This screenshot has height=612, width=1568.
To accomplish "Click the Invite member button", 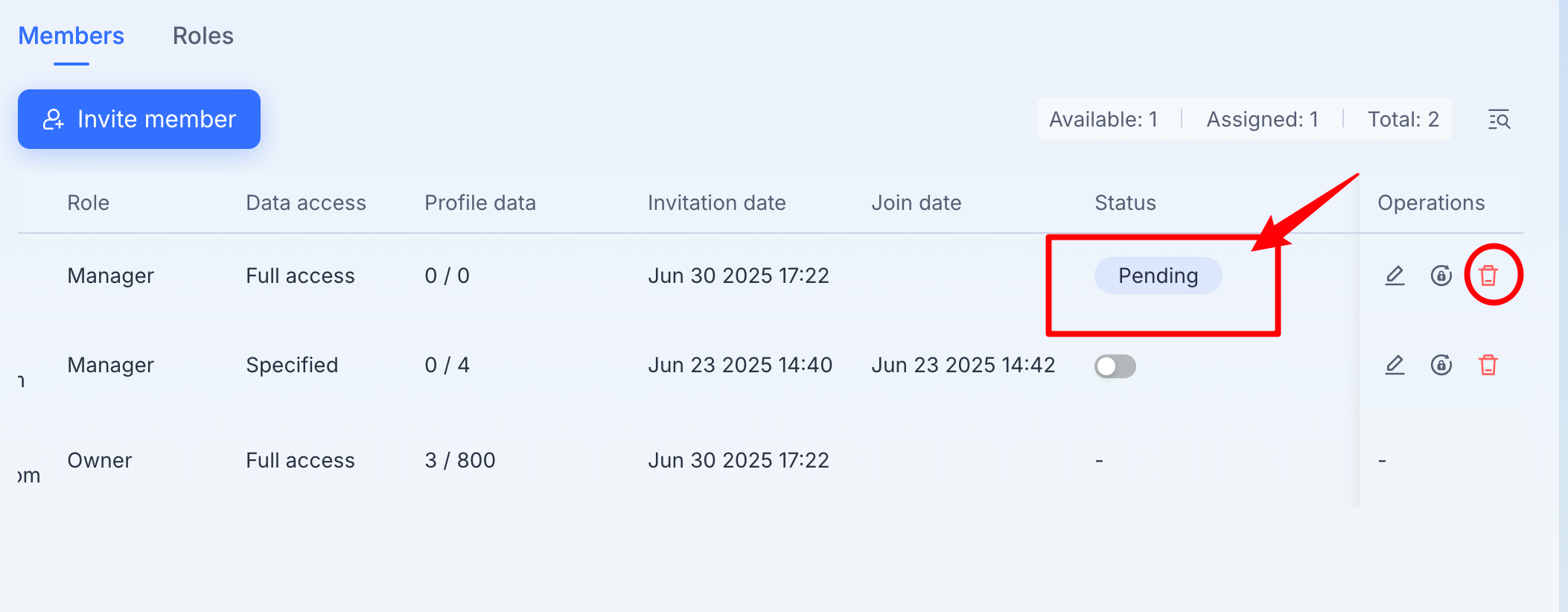I will point(139,119).
